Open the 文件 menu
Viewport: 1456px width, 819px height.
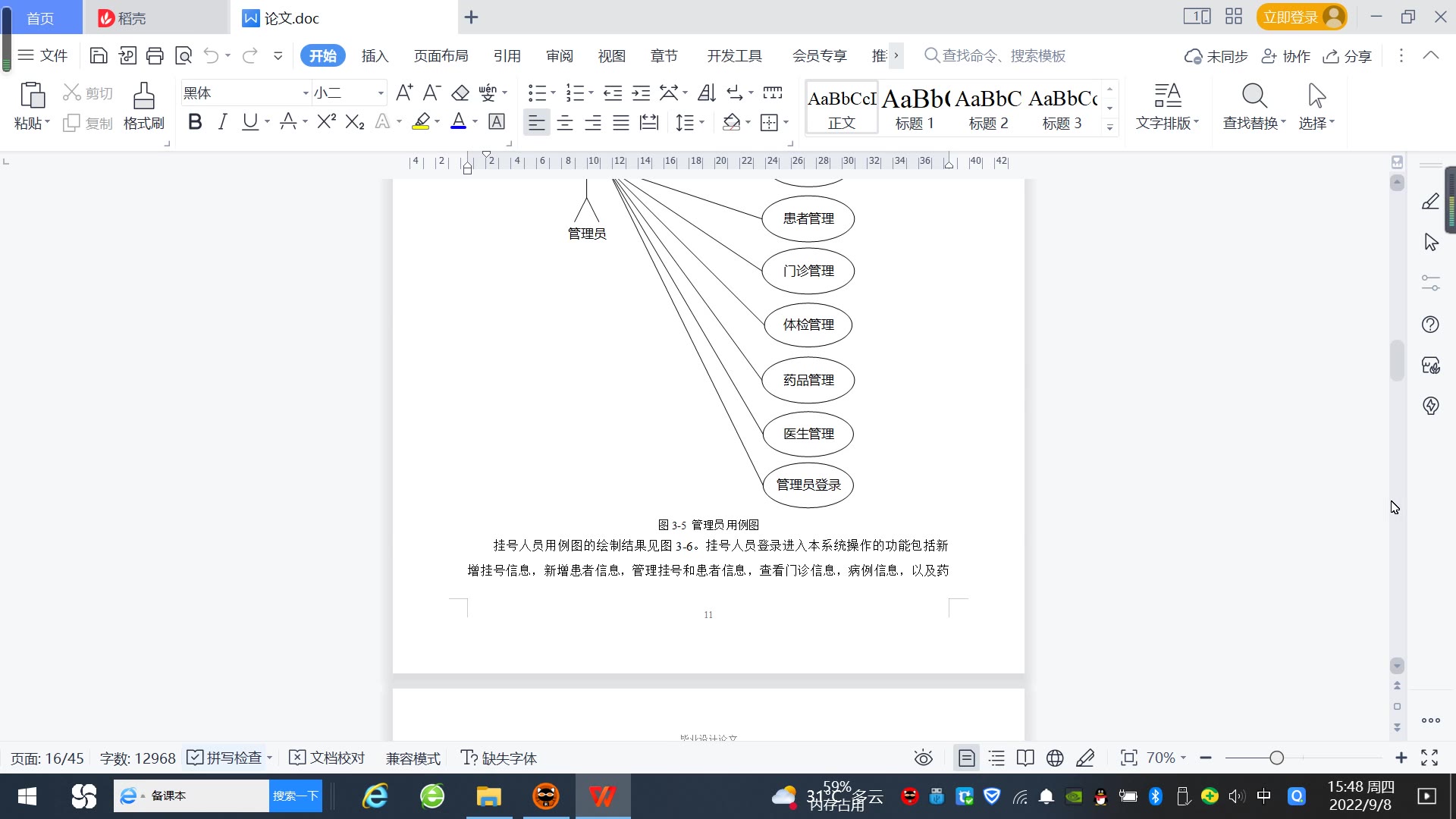tap(43, 55)
